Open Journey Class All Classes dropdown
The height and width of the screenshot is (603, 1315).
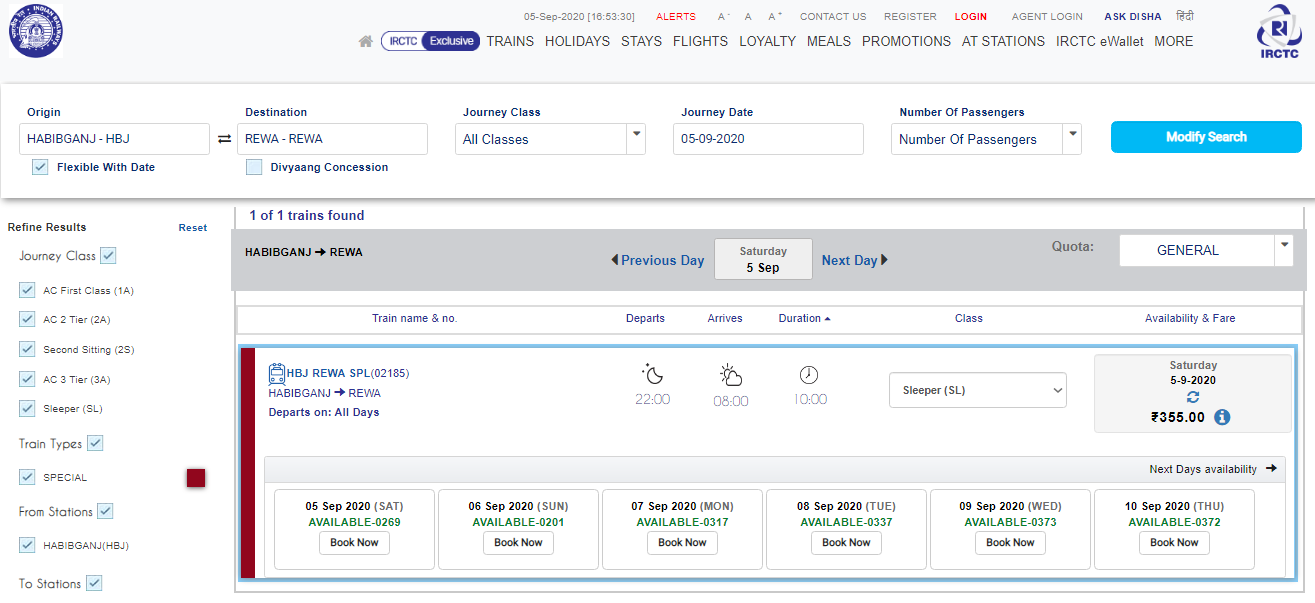pyautogui.click(x=550, y=139)
